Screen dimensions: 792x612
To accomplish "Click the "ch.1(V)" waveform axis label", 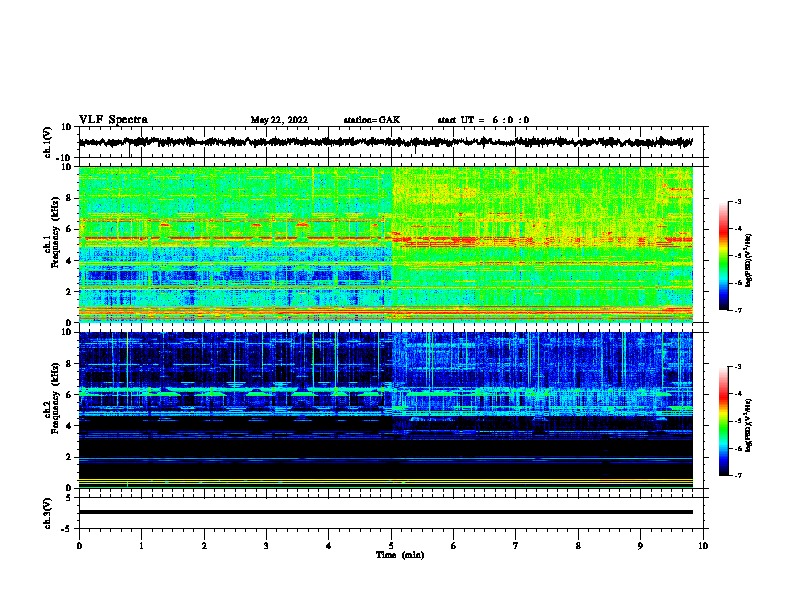I will coord(48,142).
